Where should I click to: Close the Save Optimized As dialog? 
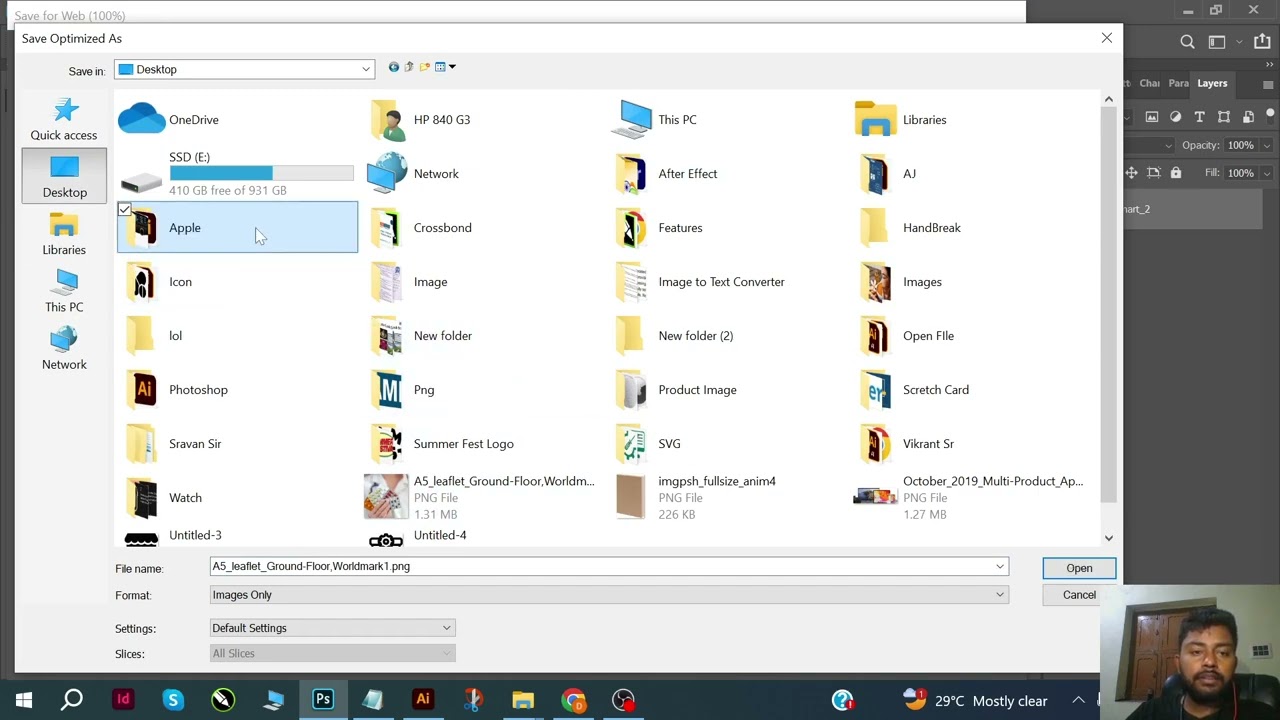(x=1106, y=38)
